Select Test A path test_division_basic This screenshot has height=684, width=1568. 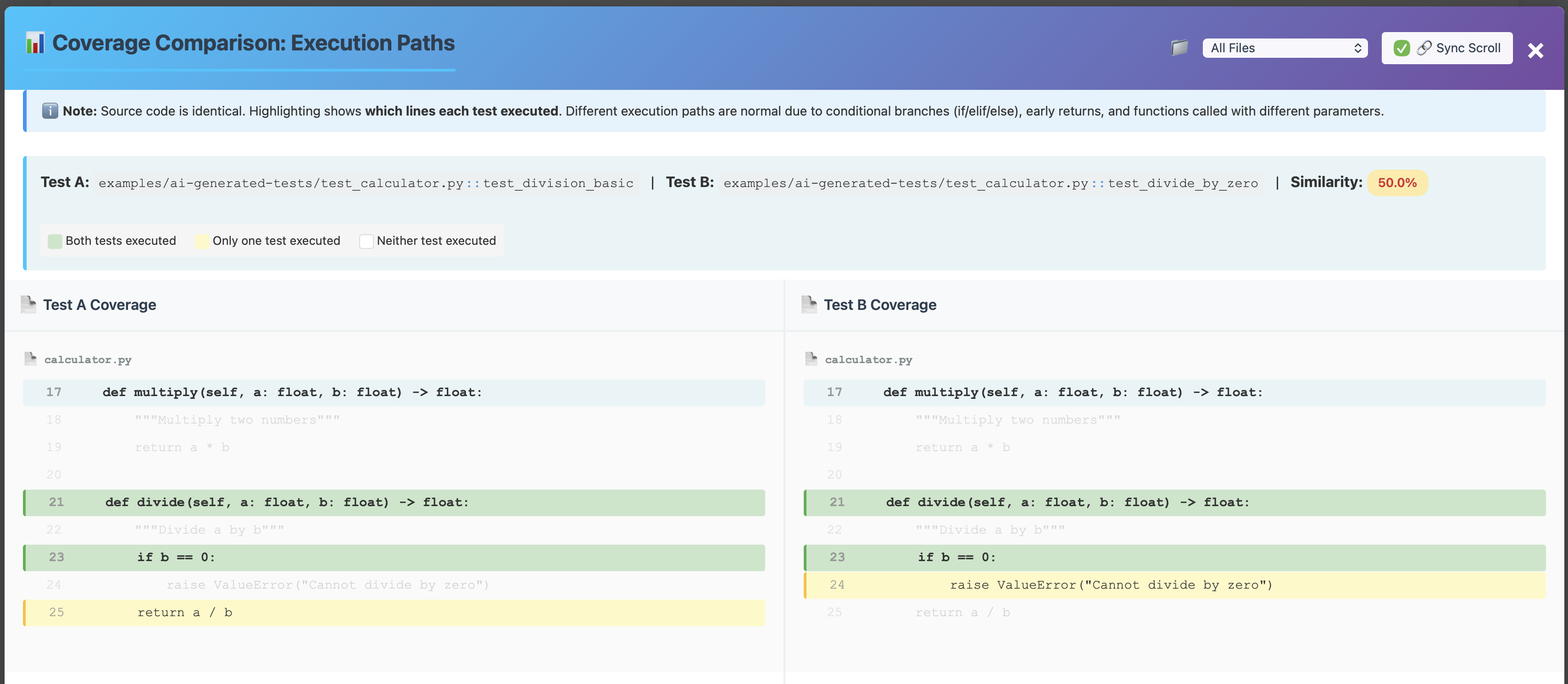(366, 183)
